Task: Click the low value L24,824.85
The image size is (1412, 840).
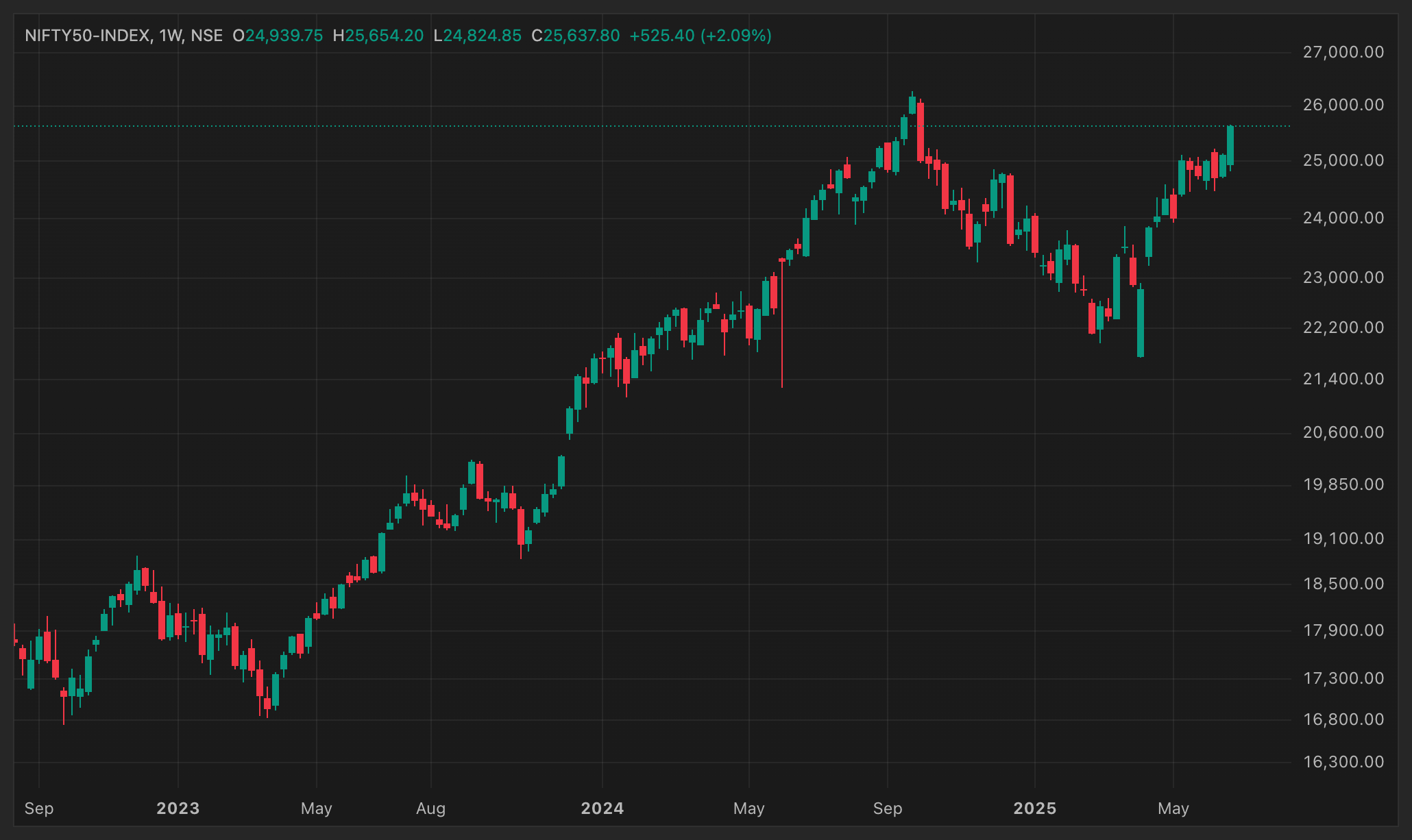Action: point(478,36)
